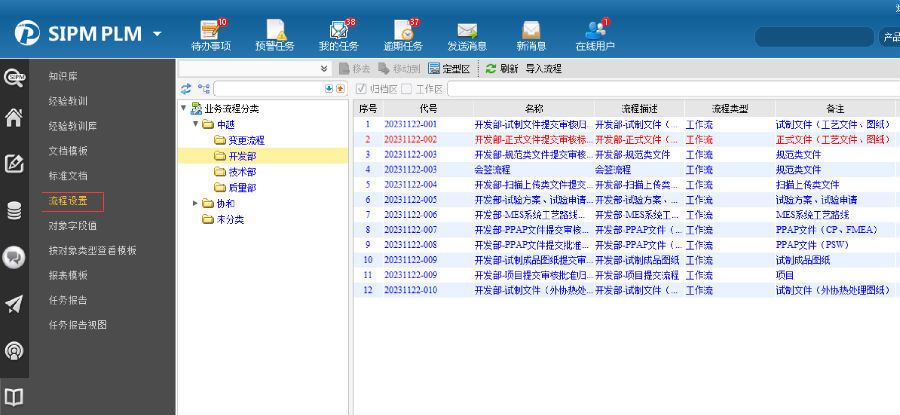Click 导入流程 import workflow button
This screenshot has height=415, width=900.
(543, 69)
